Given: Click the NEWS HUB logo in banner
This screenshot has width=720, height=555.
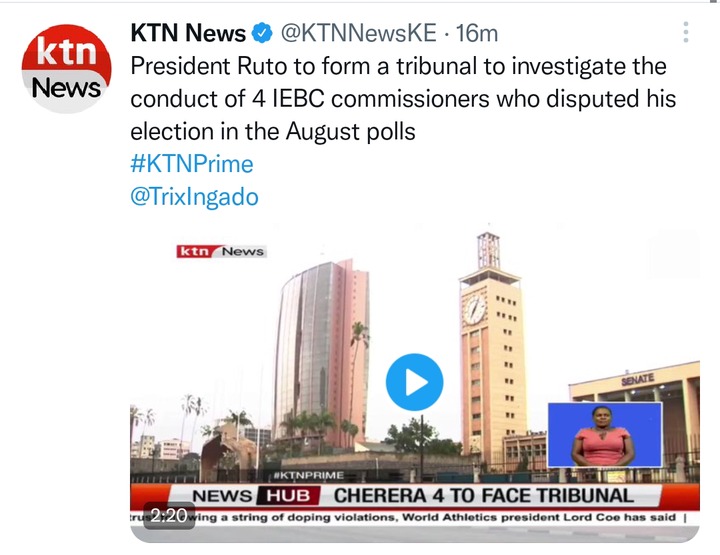Looking at the screenshot, I should (x=256, y=496).
